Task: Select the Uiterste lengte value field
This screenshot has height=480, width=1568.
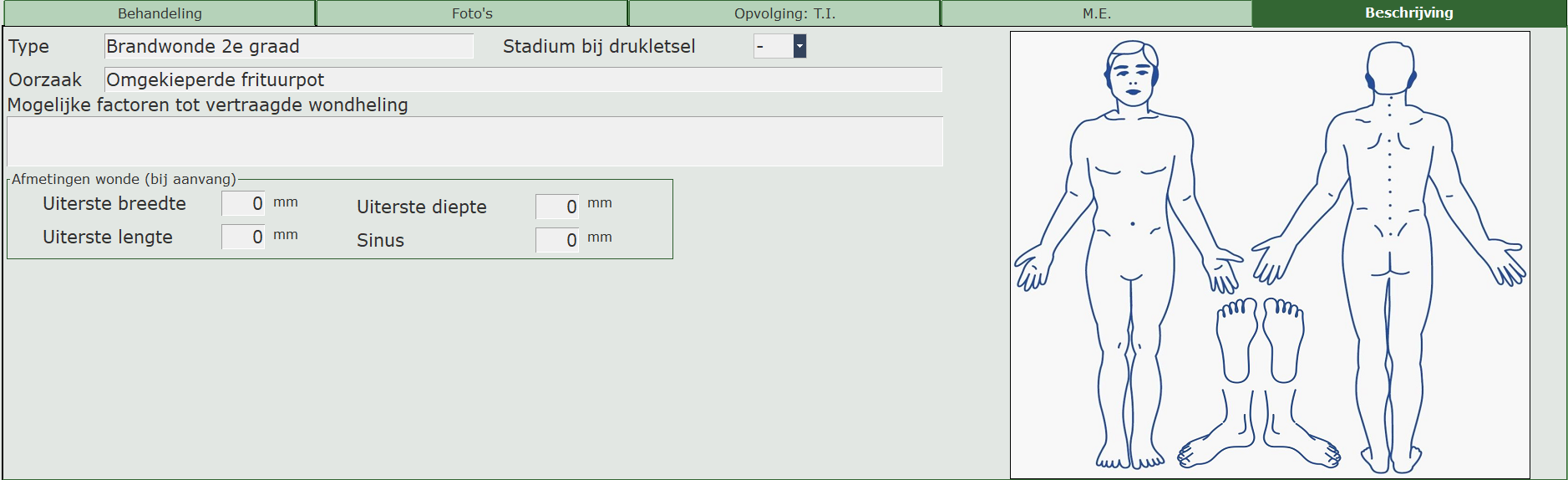Action: [x=243, y=237]
